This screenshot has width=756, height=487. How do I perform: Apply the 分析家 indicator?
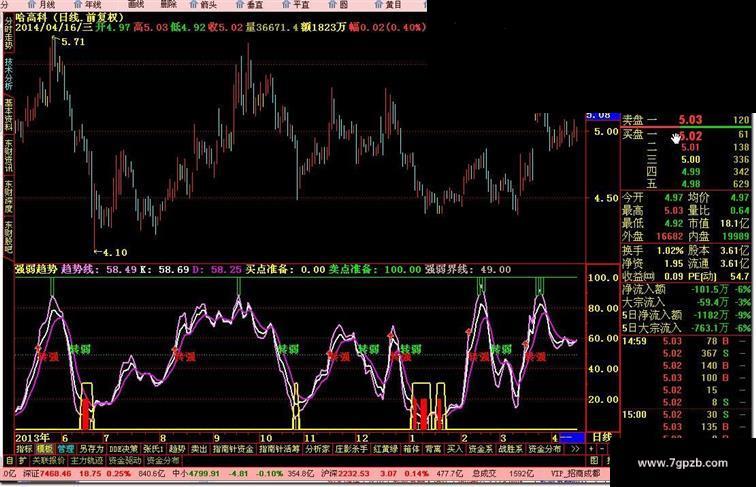click(x=317, y=449)
